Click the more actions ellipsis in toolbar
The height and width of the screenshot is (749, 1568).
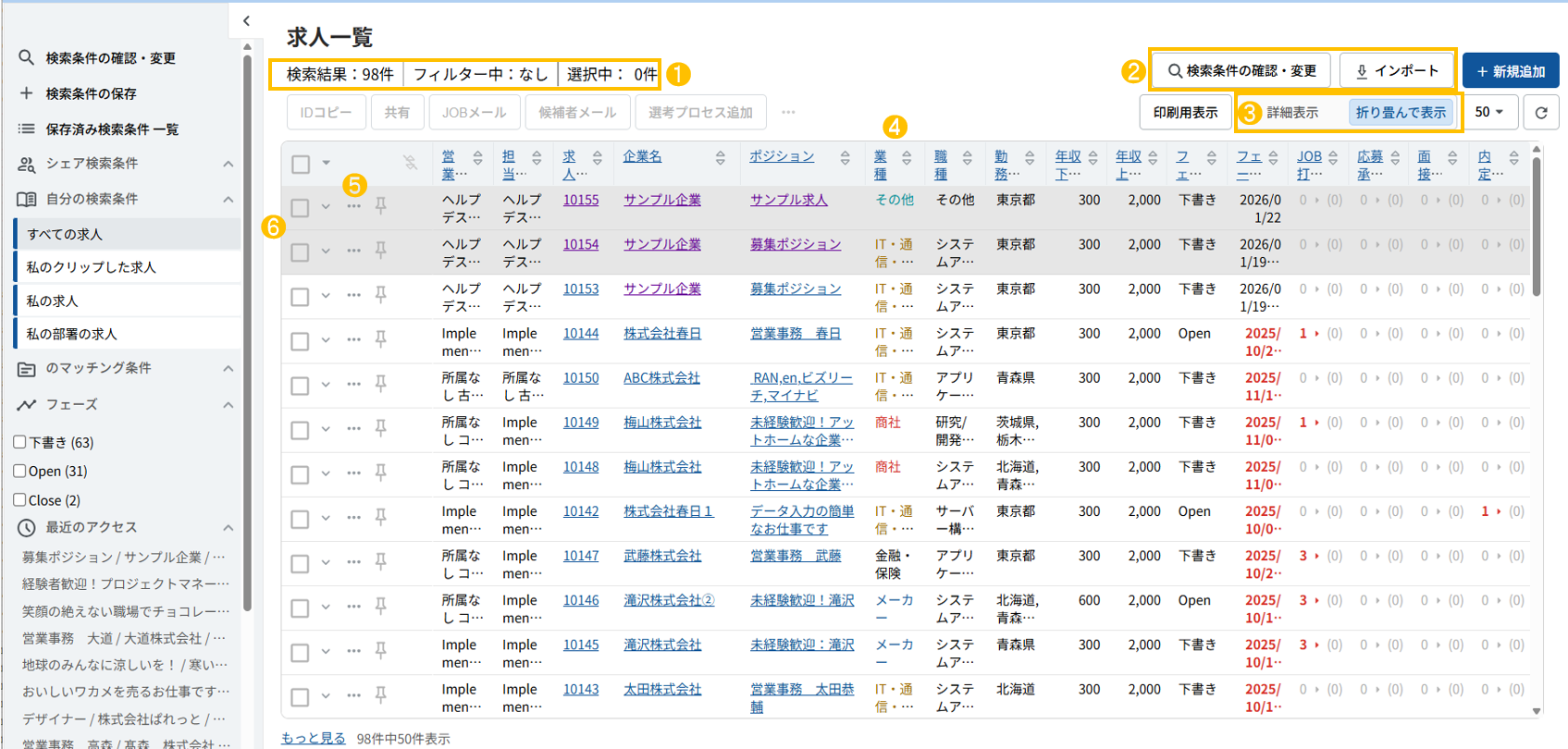pos(788,113)
